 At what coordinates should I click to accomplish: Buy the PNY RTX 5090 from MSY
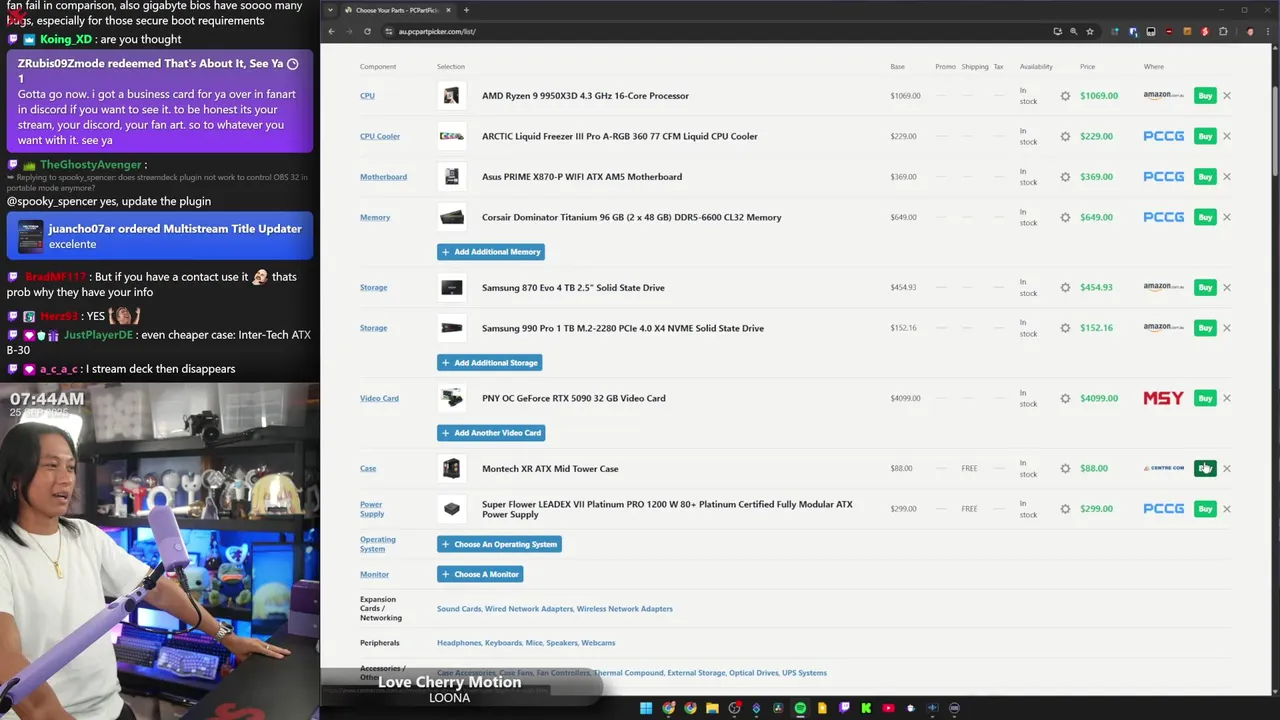click(1205, 398)
